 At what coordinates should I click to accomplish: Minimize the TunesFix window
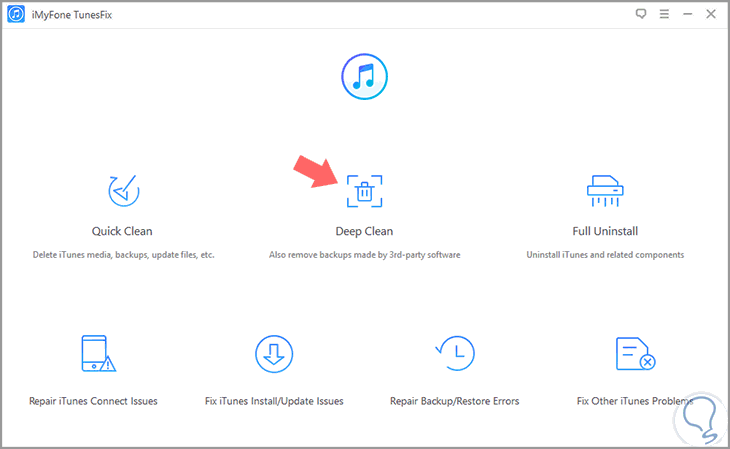click(x=688, y=14)
